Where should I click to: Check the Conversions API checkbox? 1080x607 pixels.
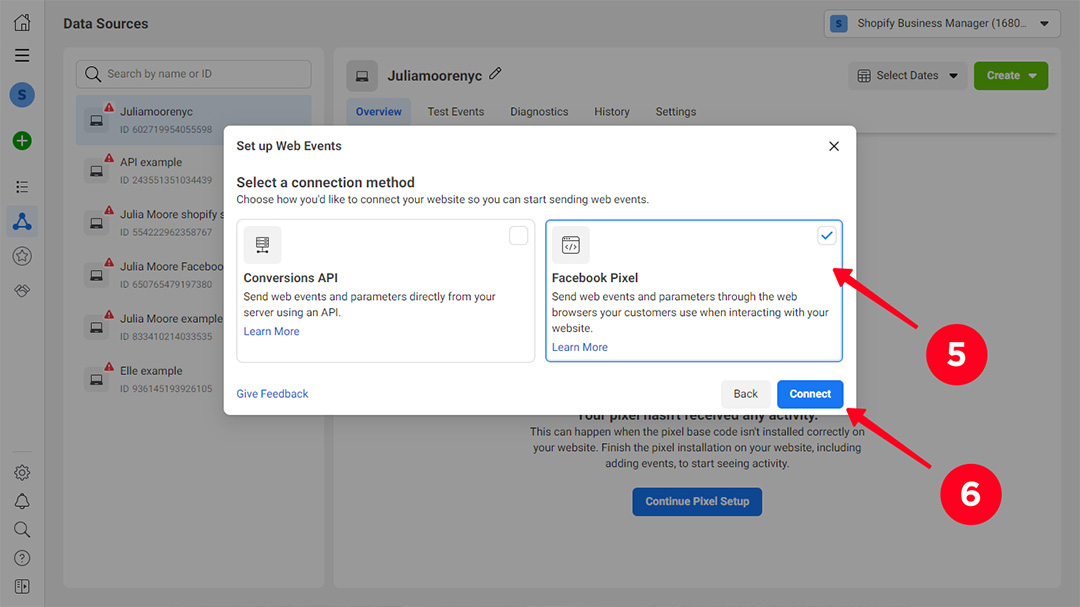(519, 236)
